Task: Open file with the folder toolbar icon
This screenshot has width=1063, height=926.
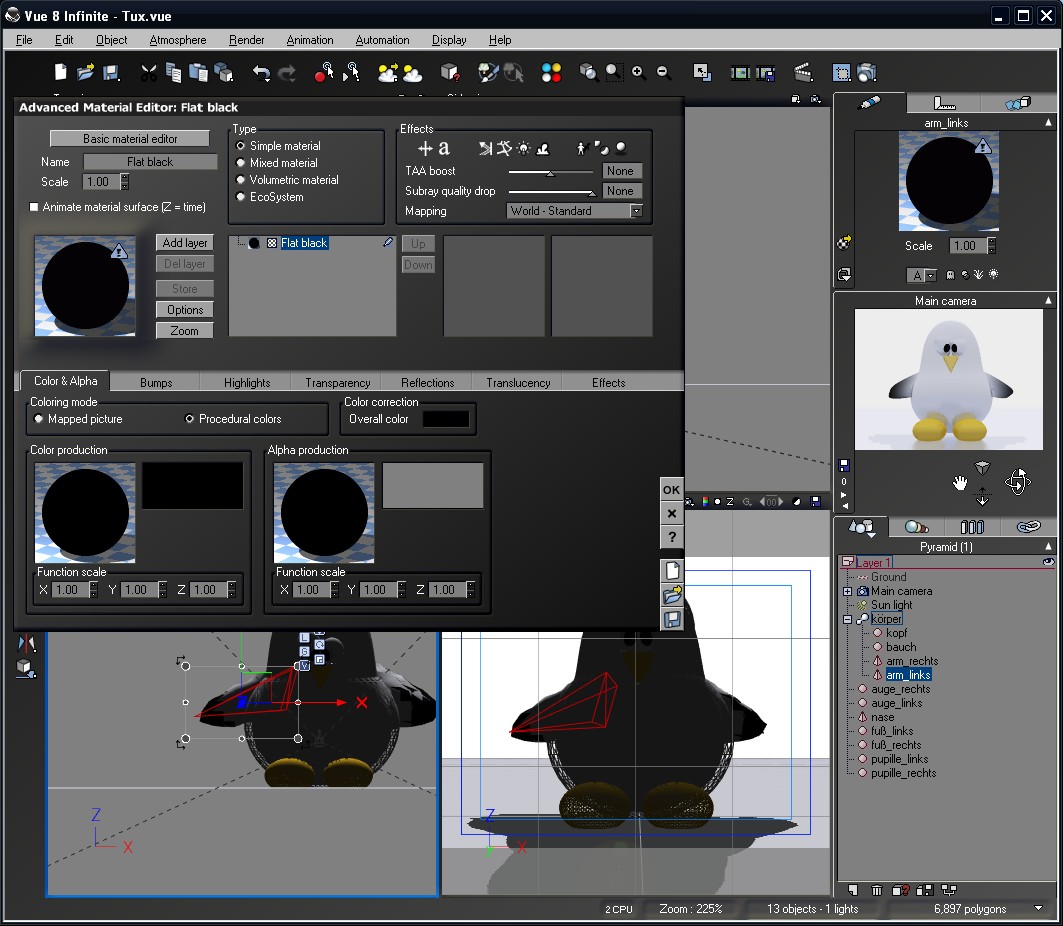Action: tap(86, 73)
